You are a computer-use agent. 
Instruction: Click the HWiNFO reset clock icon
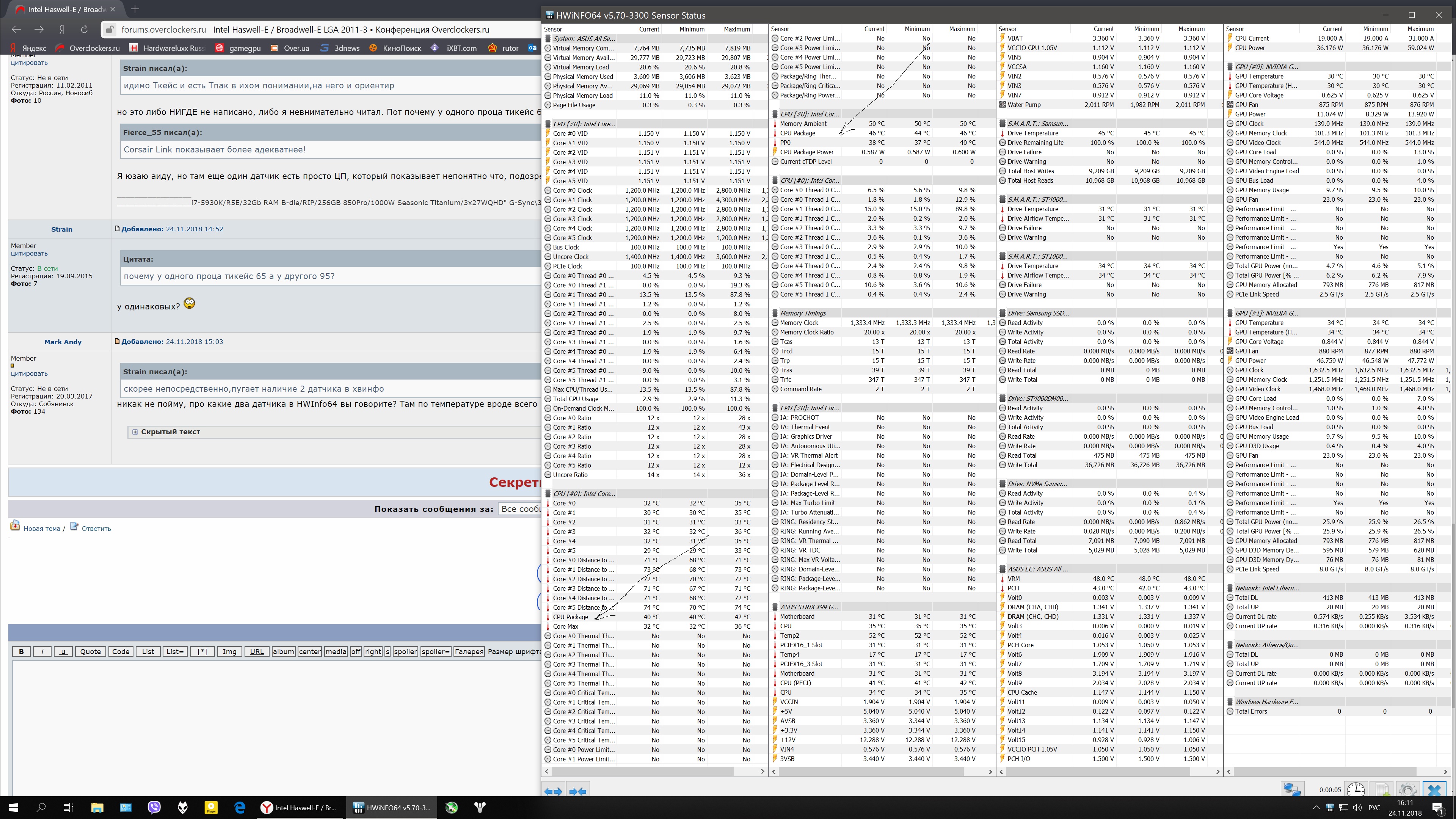click(x=1356, y=789)
